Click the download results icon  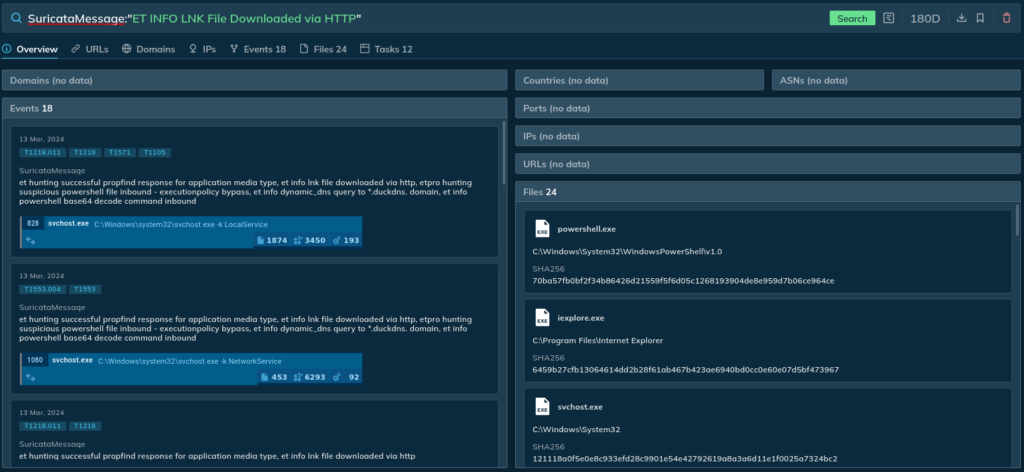coord(961,18)
